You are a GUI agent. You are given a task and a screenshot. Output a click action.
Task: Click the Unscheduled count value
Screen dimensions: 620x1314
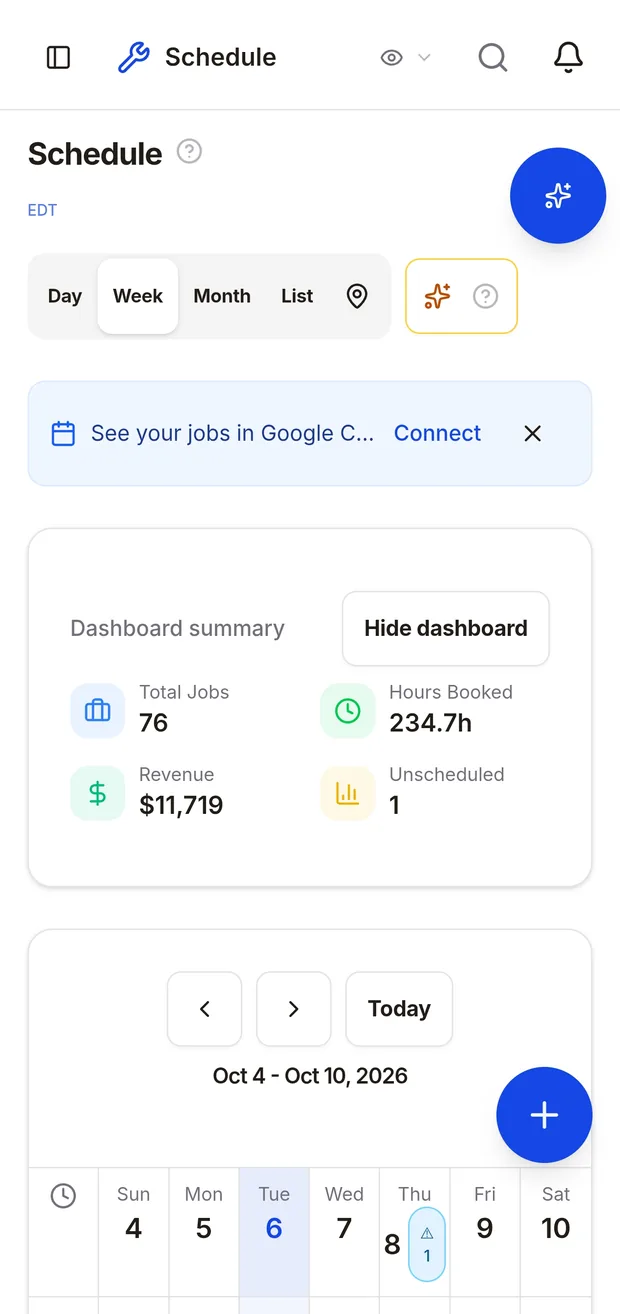coord(394,805)
